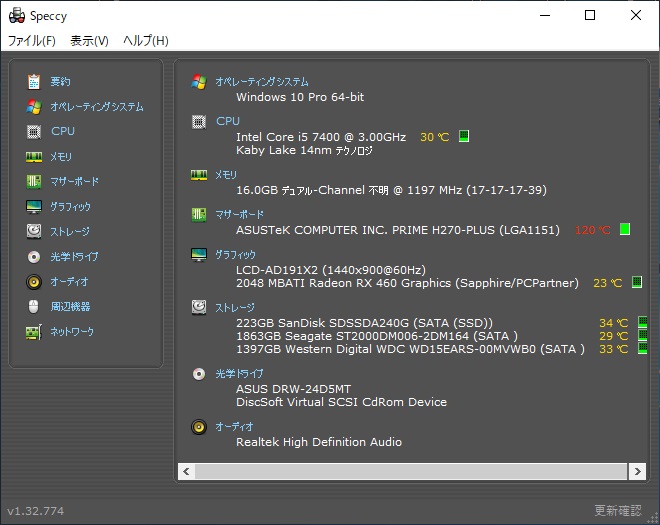The image size is (660, 525).
Task: Click the summary グラフィック heading
Action: click(x=235, y=255)
